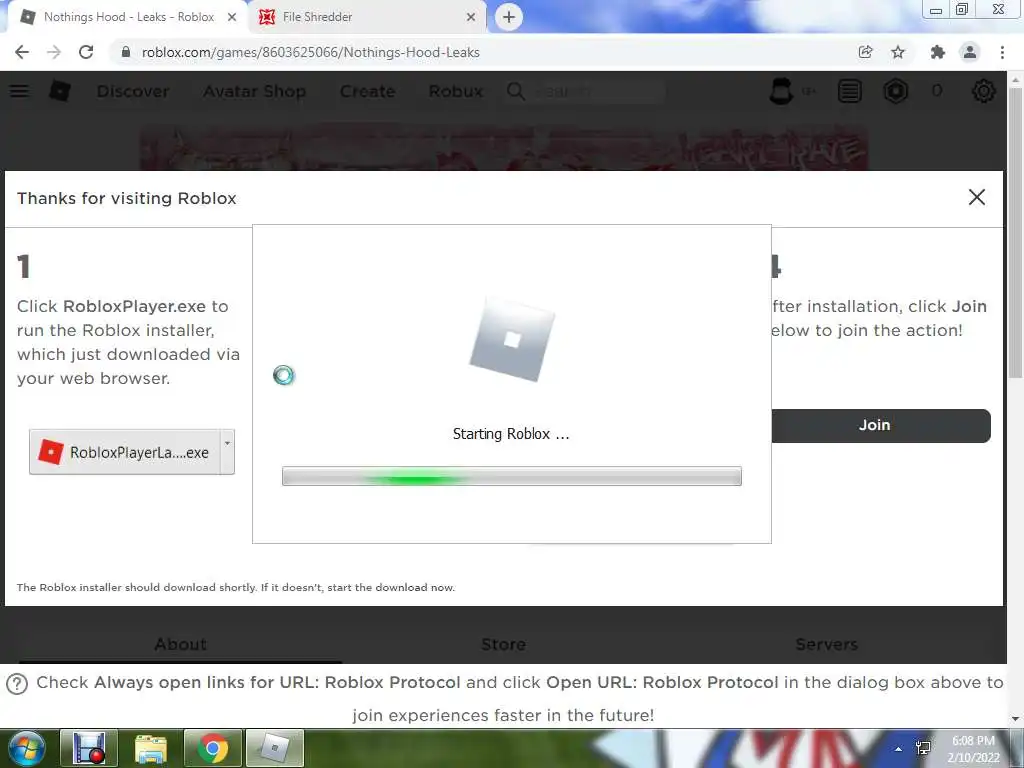The width and height of the screenshot is (1024, 768).
Task: Switch to the File Shredder tab
Action: click(x=368, y=17)
